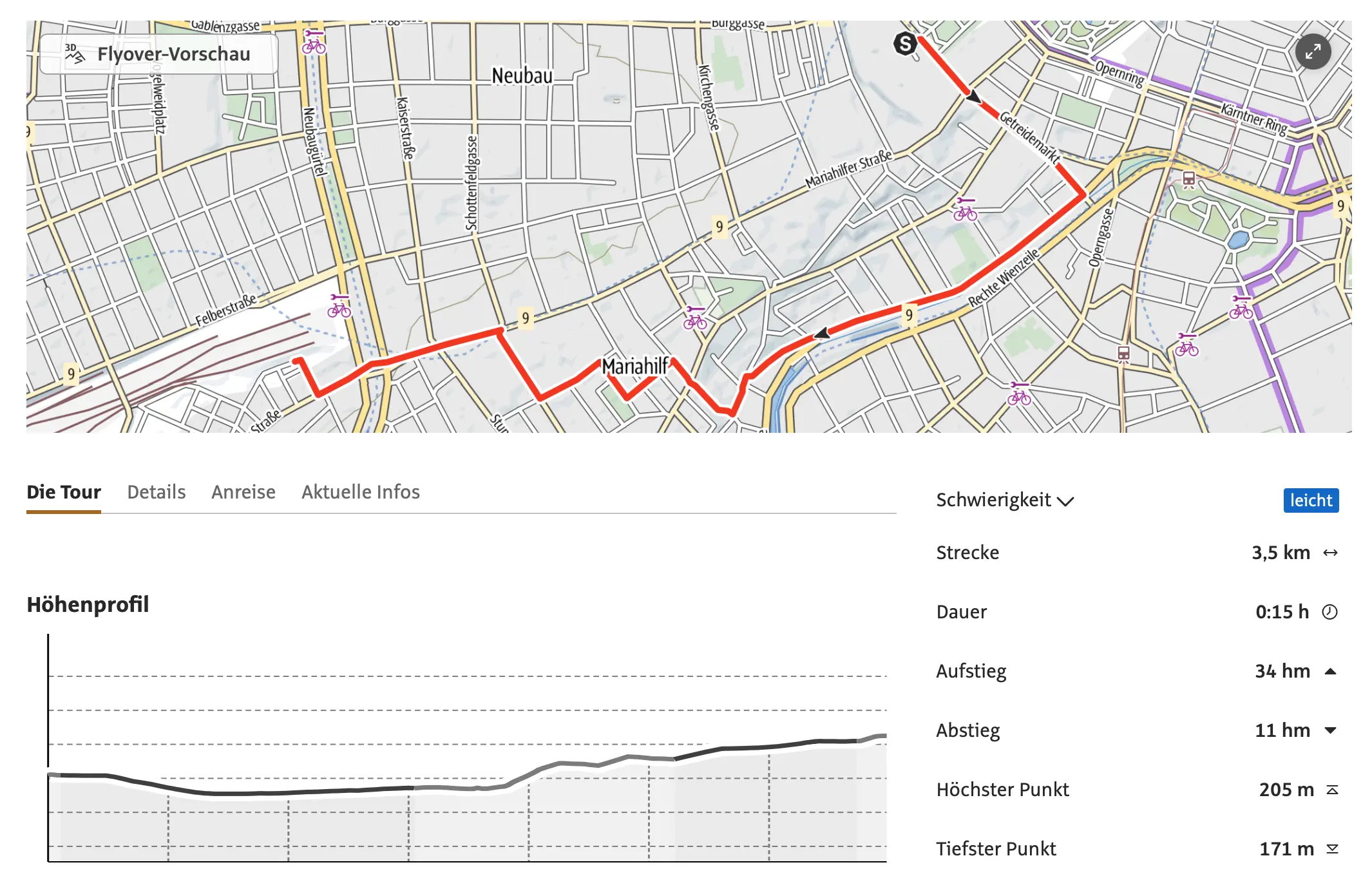Select the Aktuelle Infos tab

[360, 492]
